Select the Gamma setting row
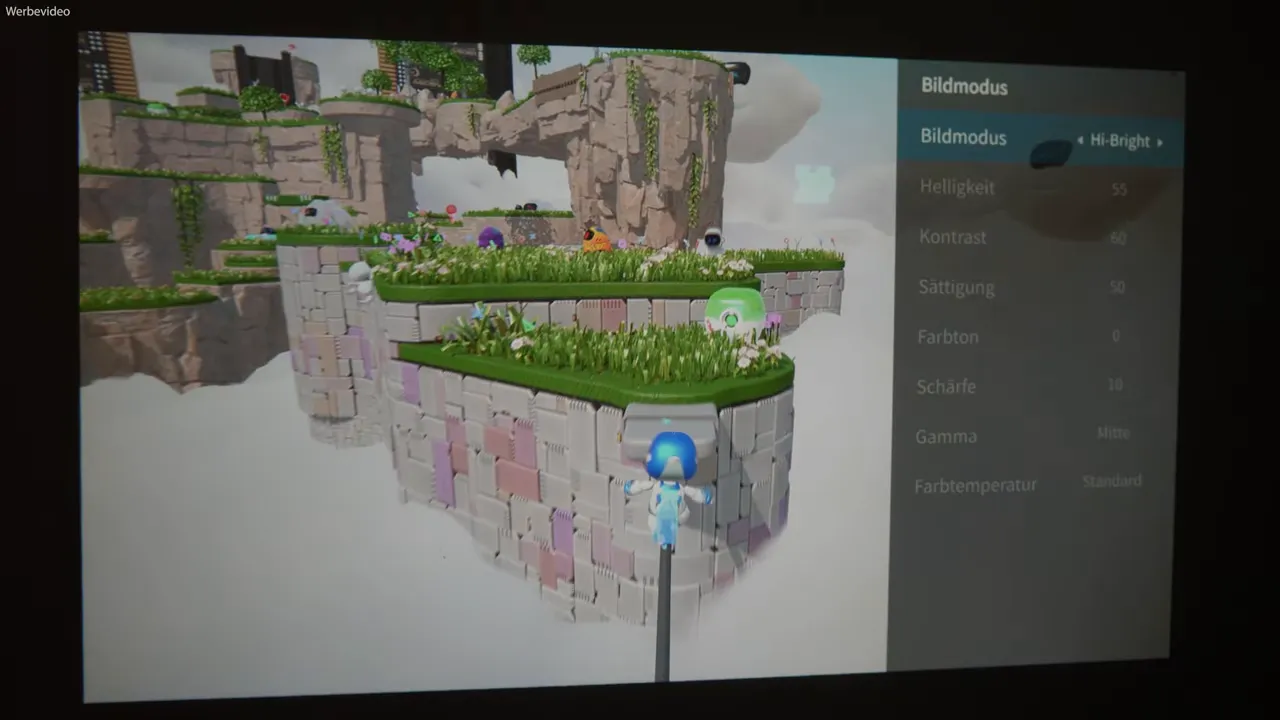1280x720 pixels. [946, 436]
